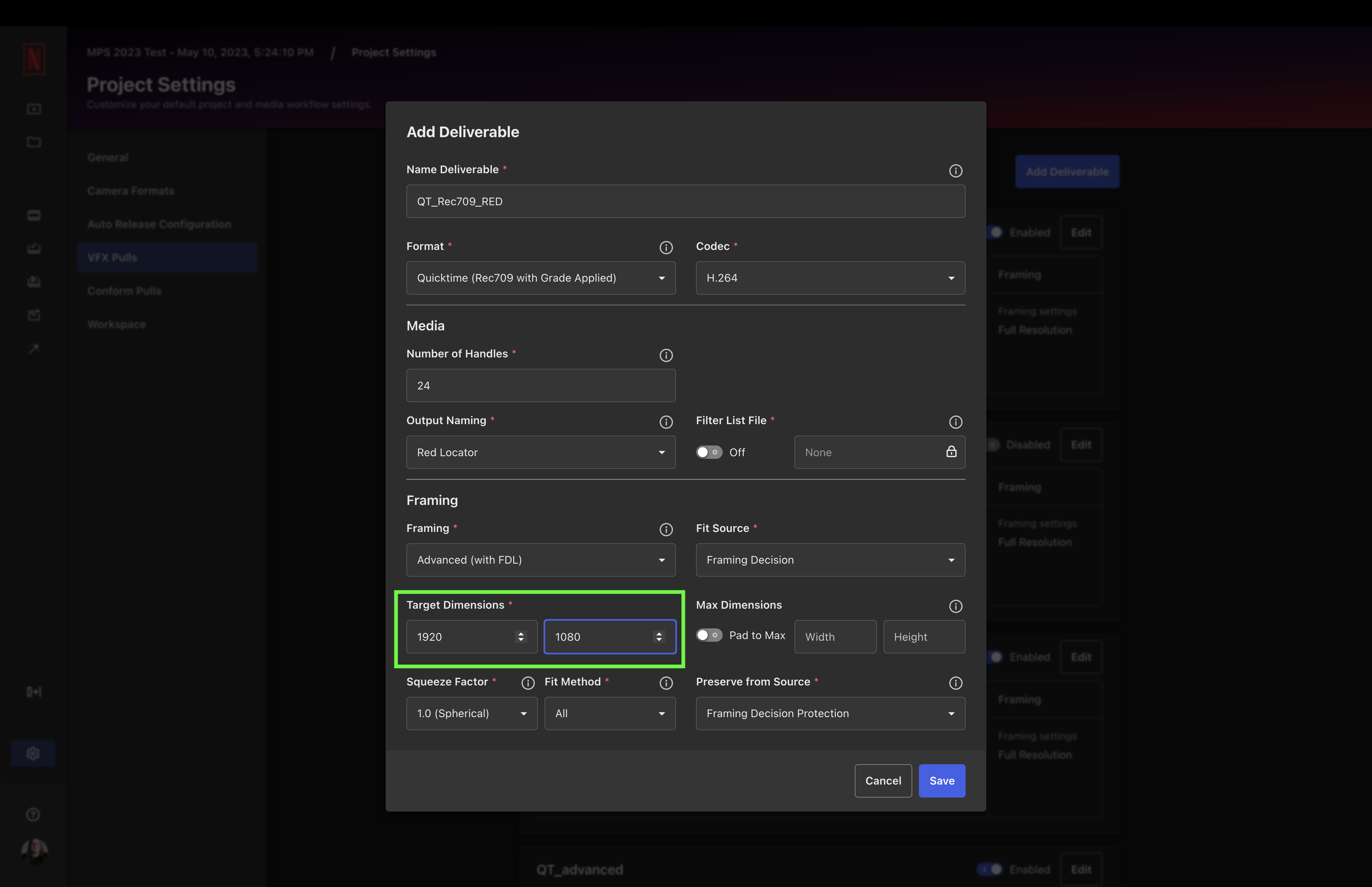Click folder icon in left sidebar

(34, 142)
